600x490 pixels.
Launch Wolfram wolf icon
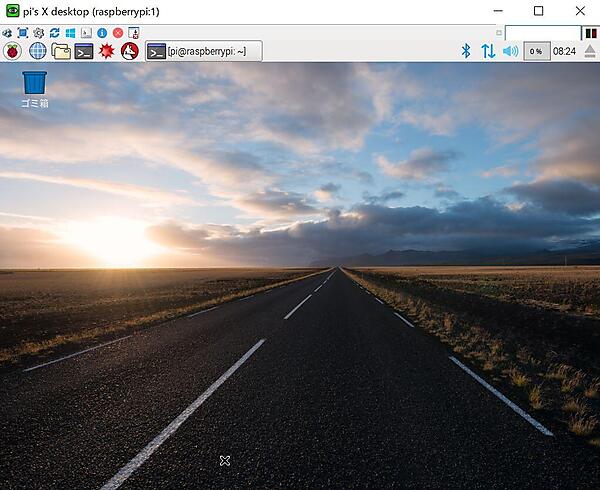tap(130, 51)
